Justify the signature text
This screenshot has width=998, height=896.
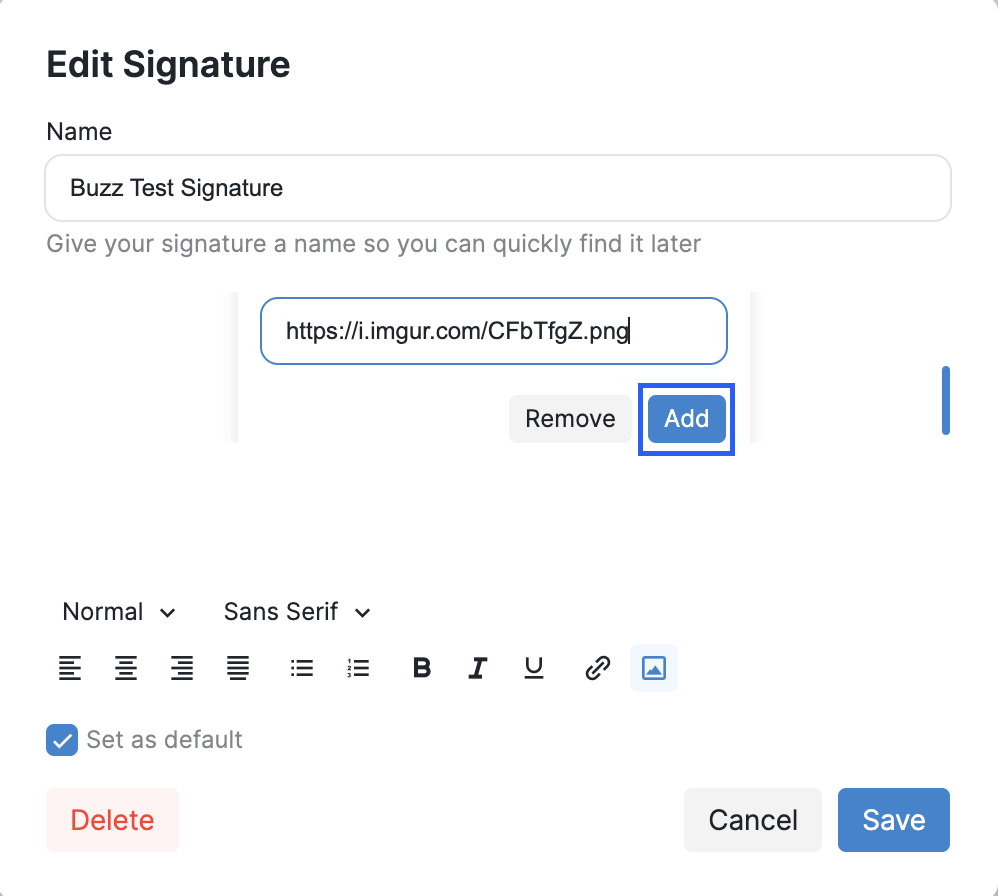tap(238, 668)
